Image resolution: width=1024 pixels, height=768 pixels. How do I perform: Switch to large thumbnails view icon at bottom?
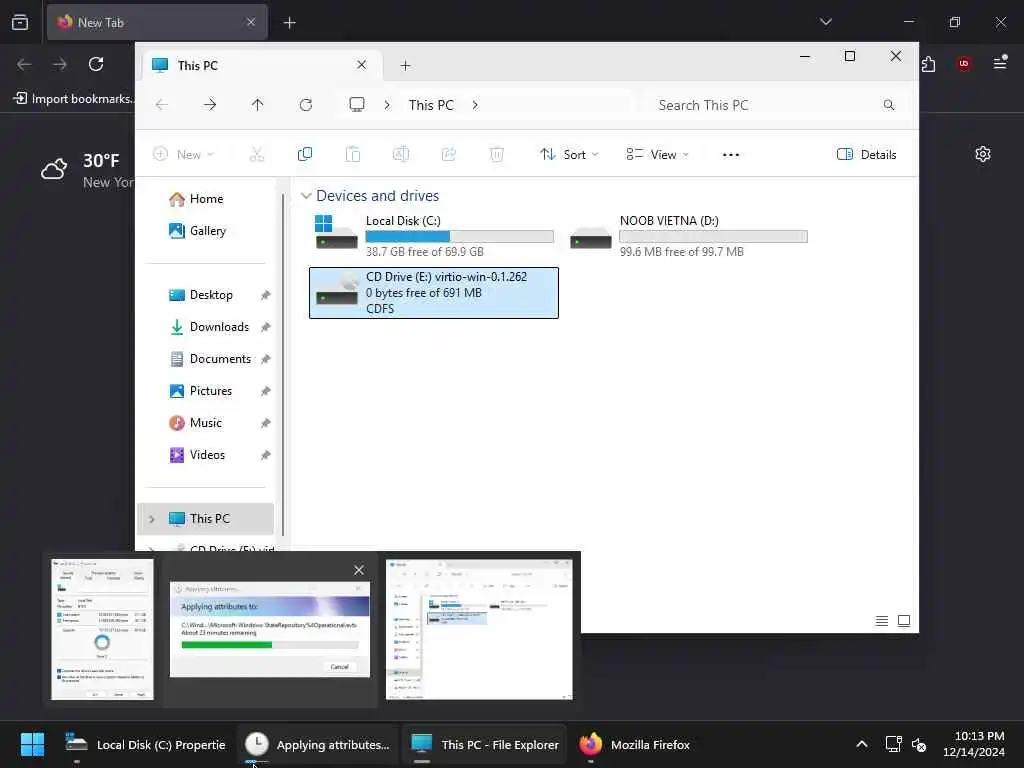(x=904, y=621)
